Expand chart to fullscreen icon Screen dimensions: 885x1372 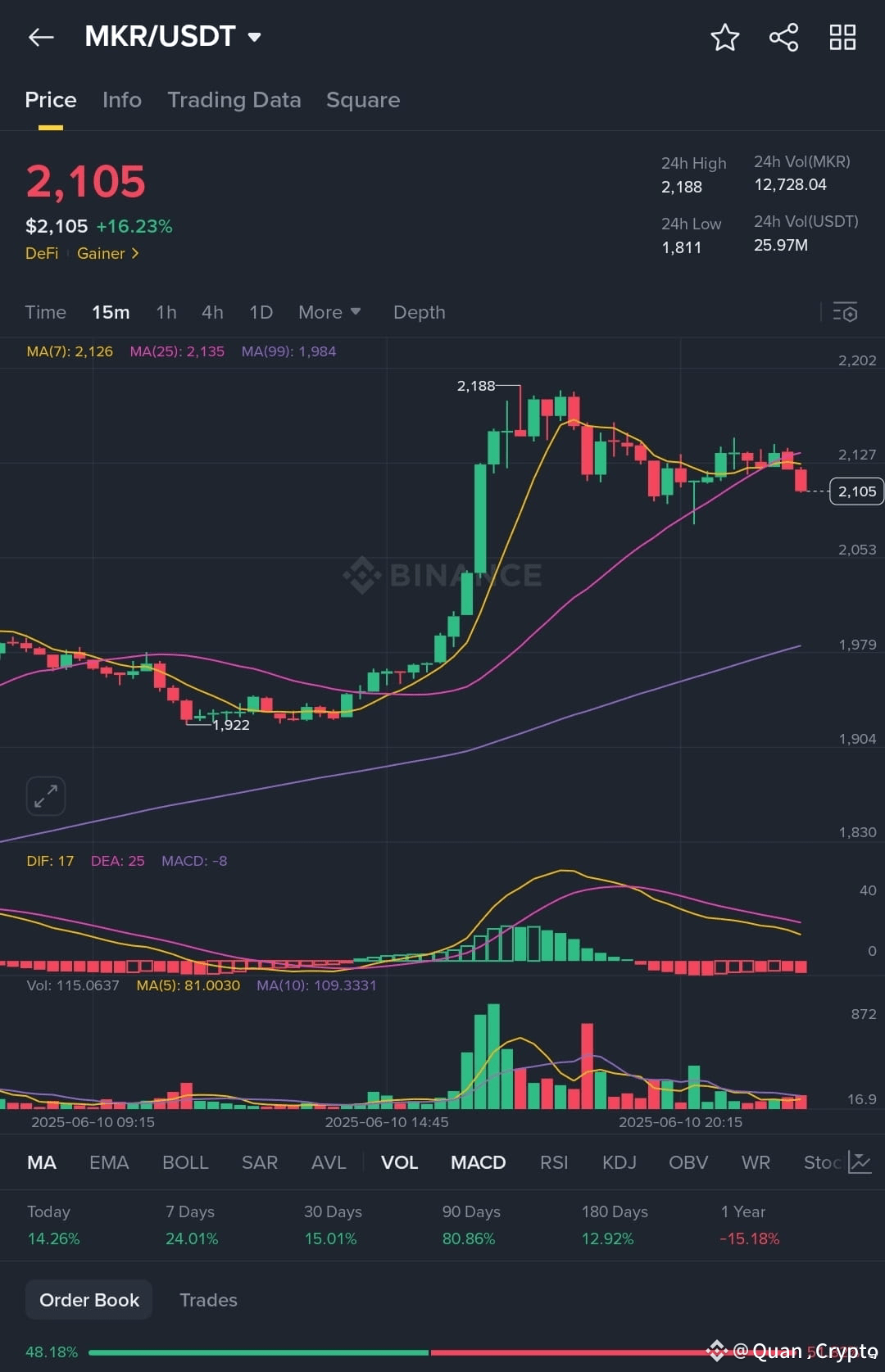pos(46,795)
